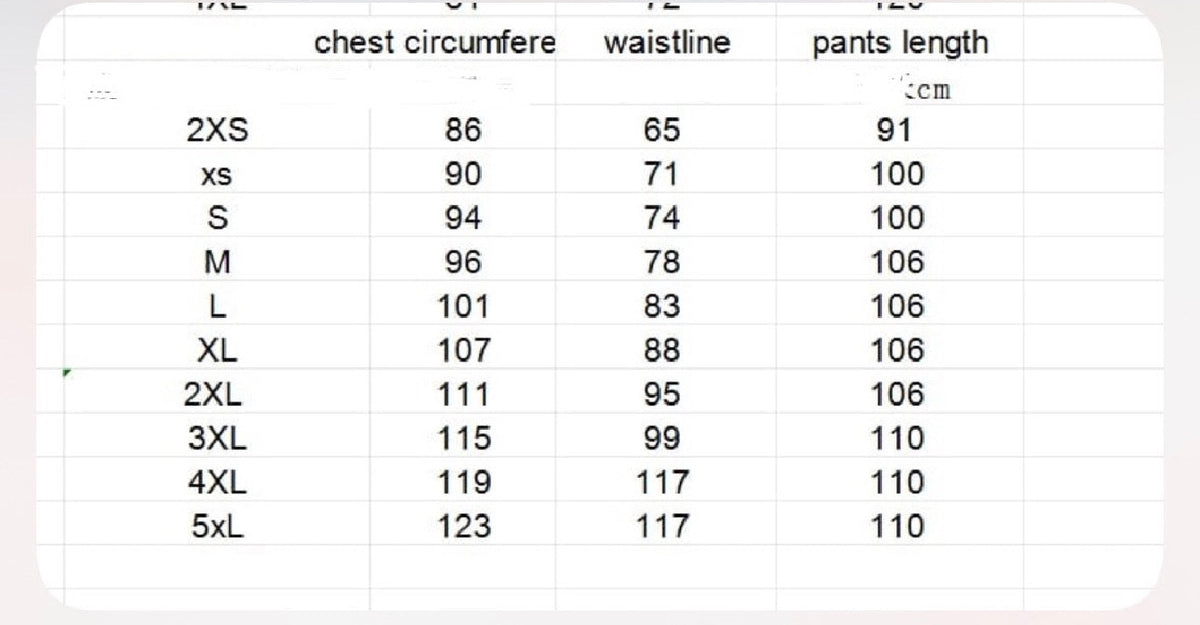This screenshot has width=1200, height=625.
Task: Select chest value 123 in 5xL row
Action: (x=465, y=526)
